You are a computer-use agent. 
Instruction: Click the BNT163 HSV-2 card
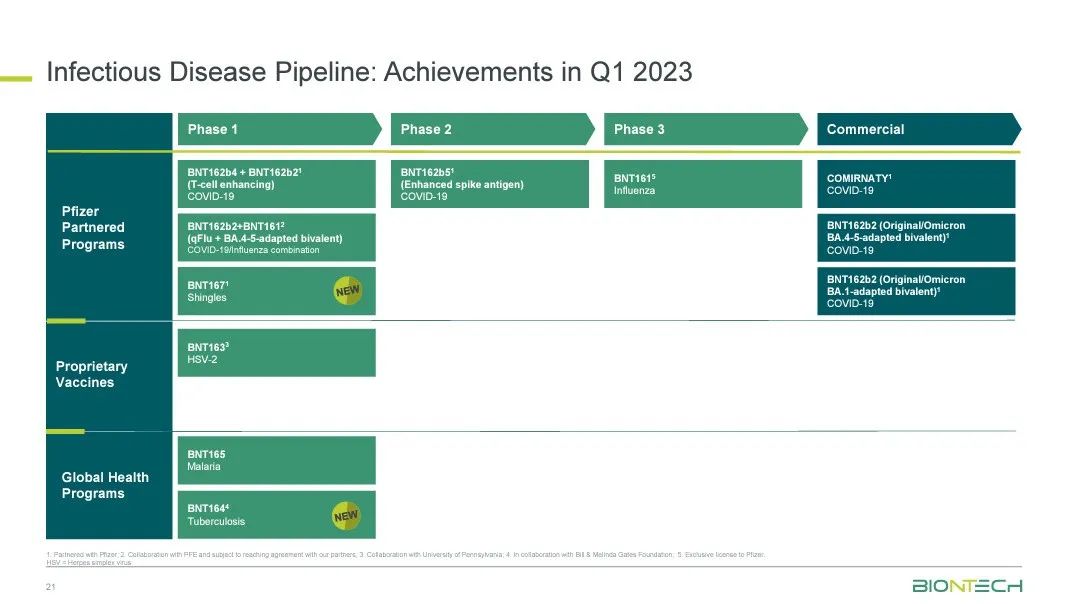(x=276, y=353)
